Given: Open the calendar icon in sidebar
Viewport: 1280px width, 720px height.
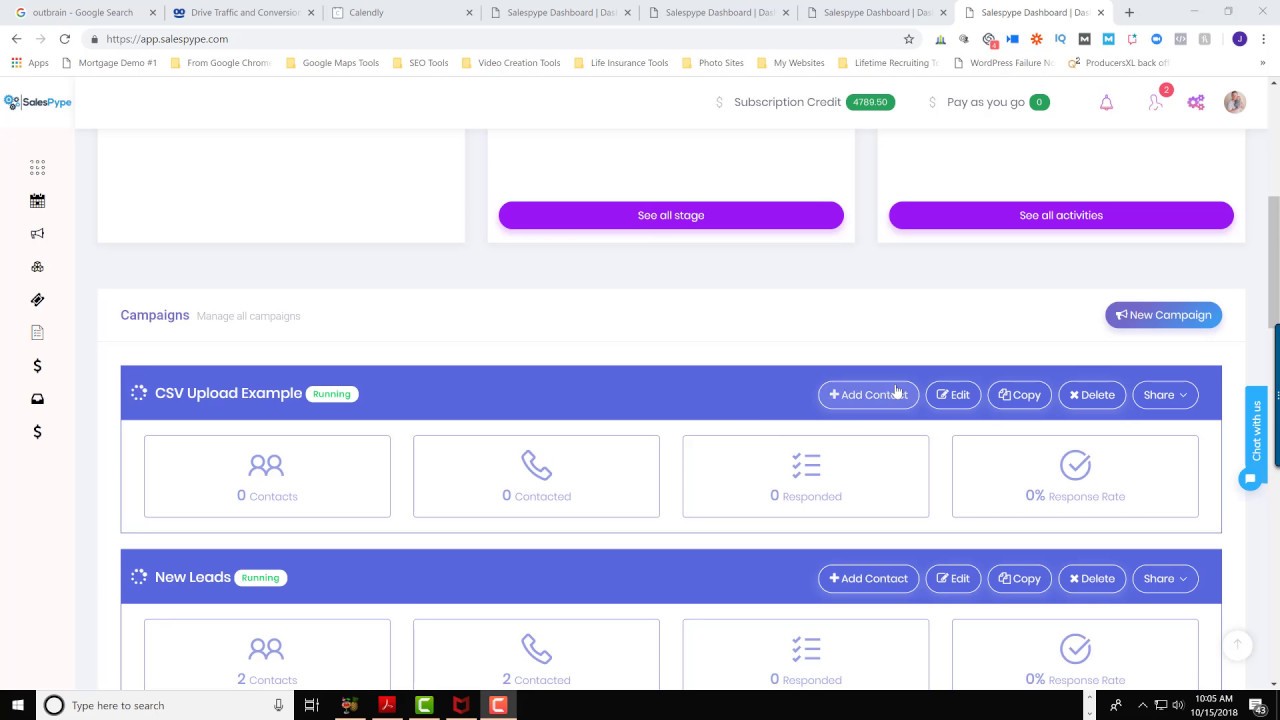Looking at the screenshot, I should 37,201.
